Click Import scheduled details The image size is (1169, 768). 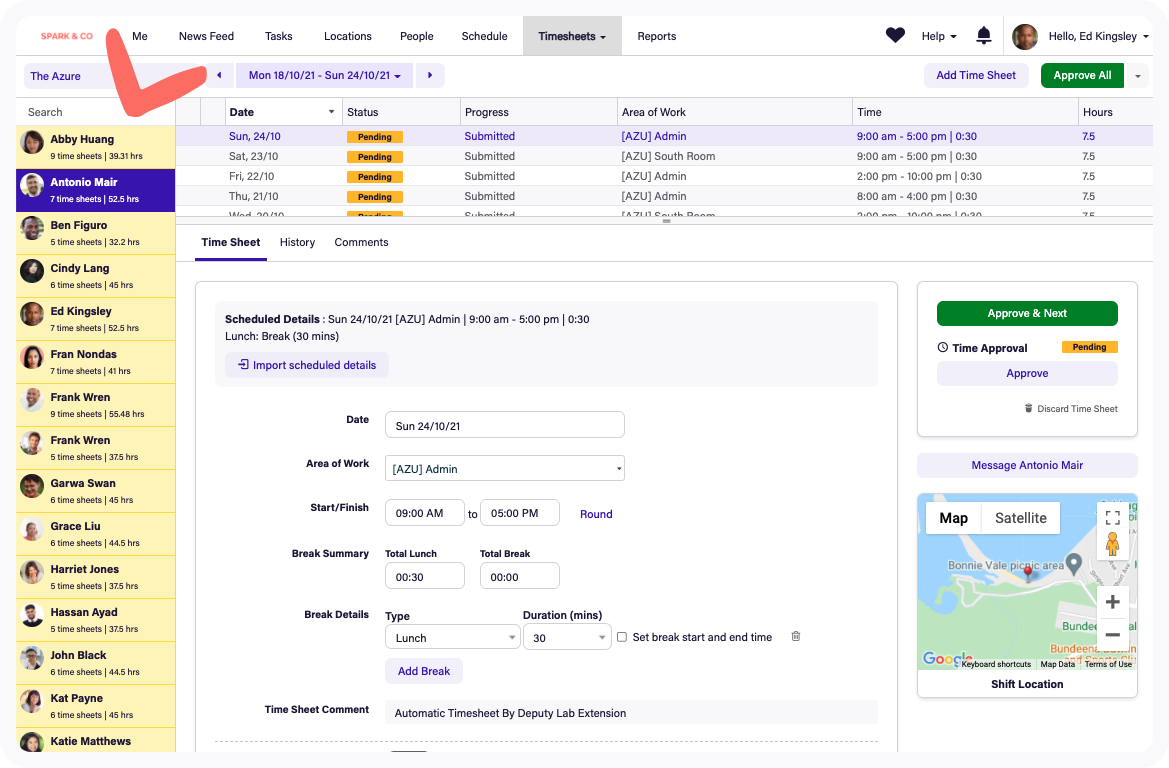click(x=306, y=365)
